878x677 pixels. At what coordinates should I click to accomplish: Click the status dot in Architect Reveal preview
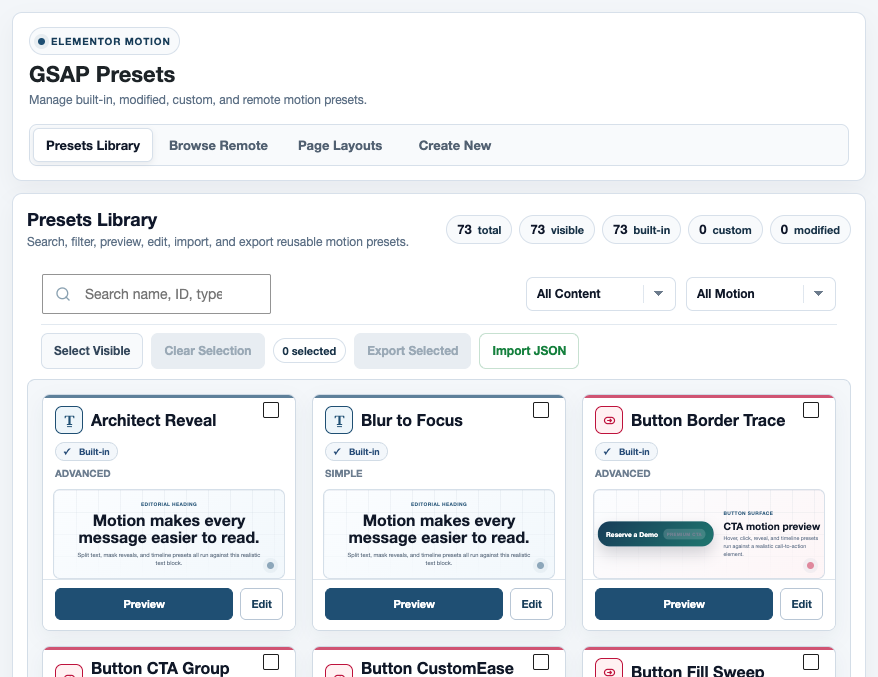coord(270,566)
